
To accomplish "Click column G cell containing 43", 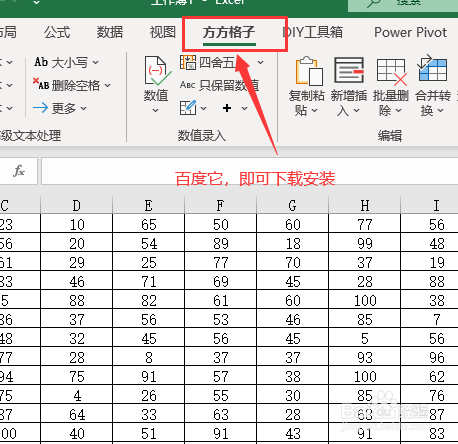I will pos(293,433).
